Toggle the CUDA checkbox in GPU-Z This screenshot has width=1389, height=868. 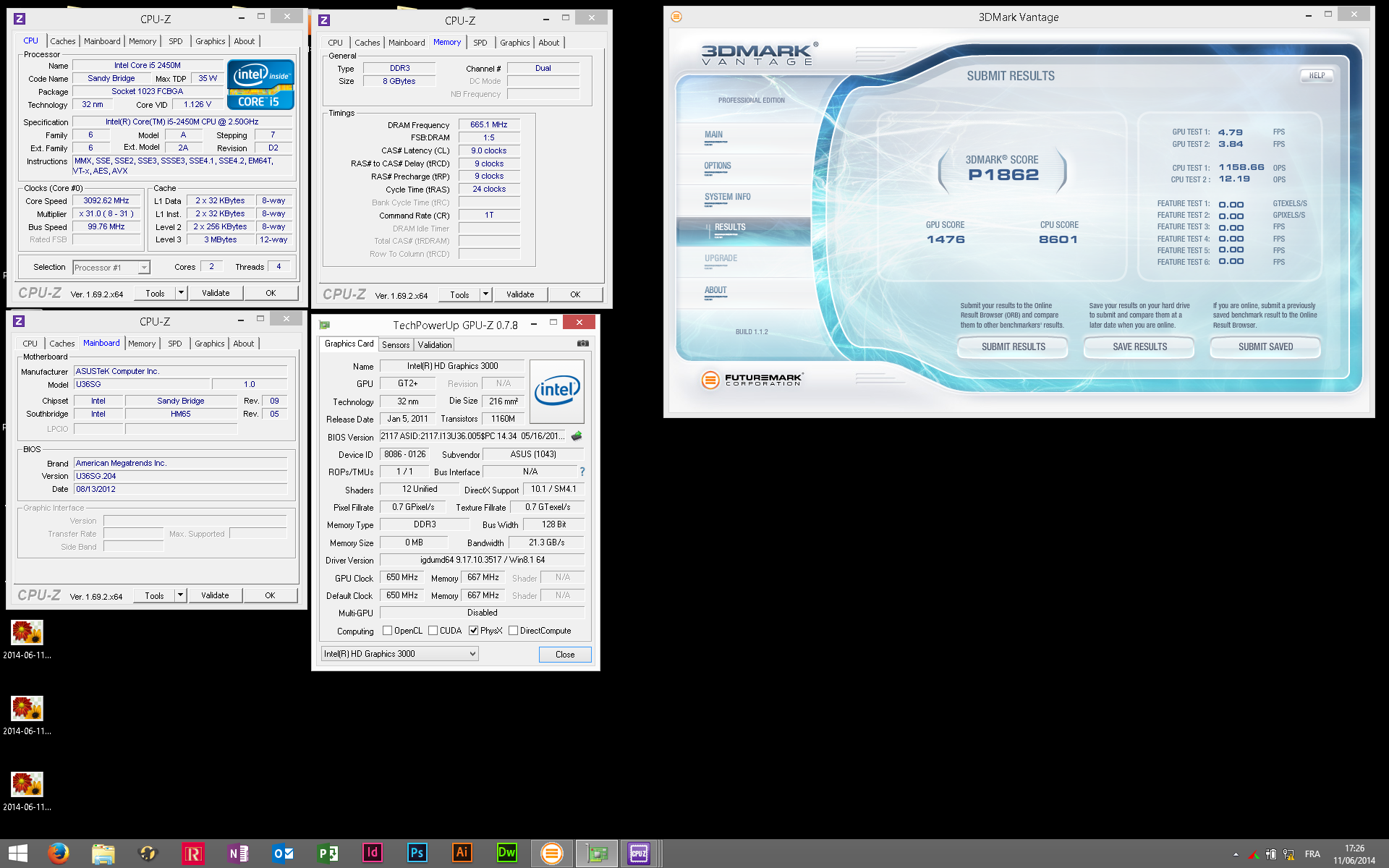433,631
